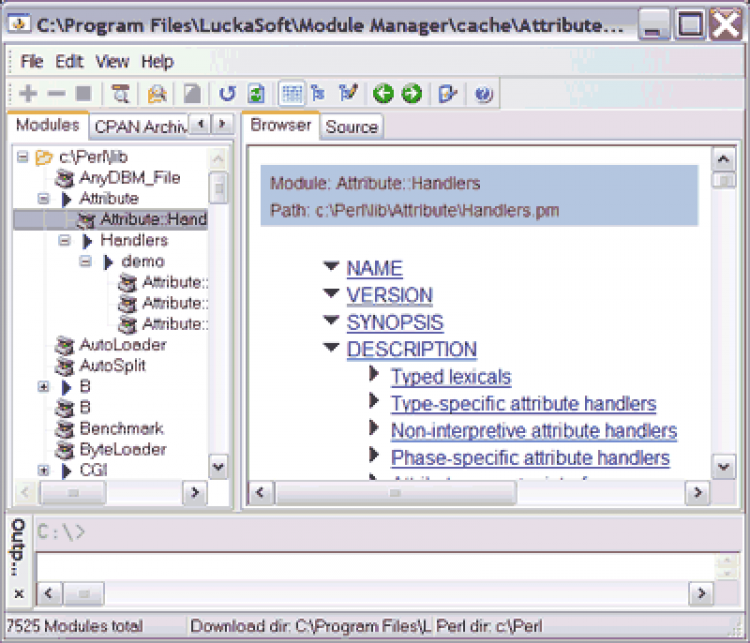
Task: Go back with the green left arrow
Action: coord(383,93)
